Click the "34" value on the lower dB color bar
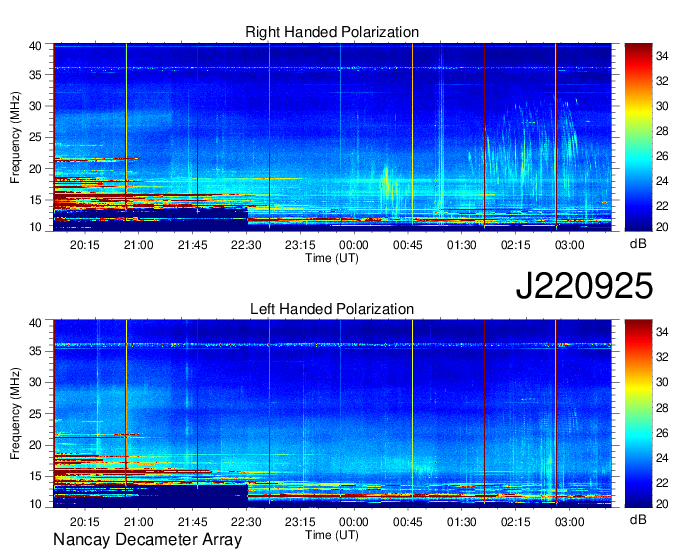This screenshot has height=552, width=680. point(662,332)
